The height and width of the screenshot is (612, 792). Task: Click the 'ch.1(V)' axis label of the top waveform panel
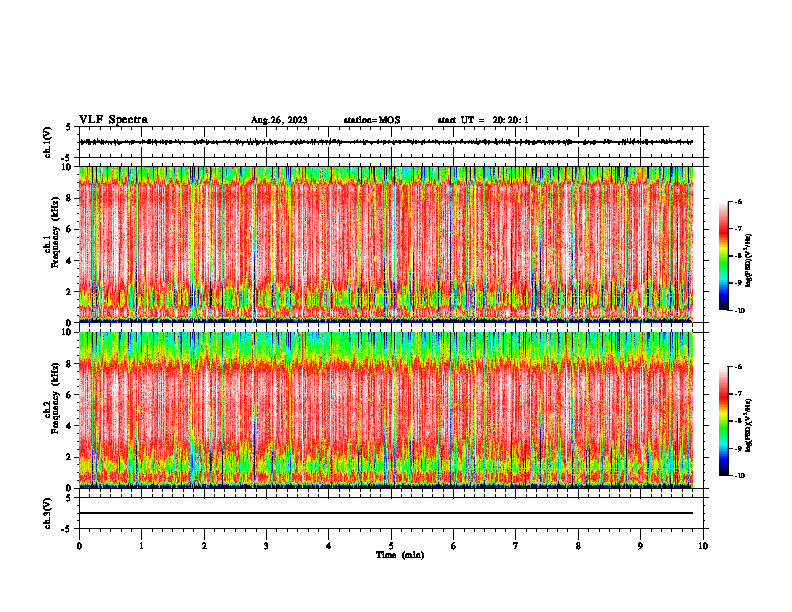click(x=48, y=142)
